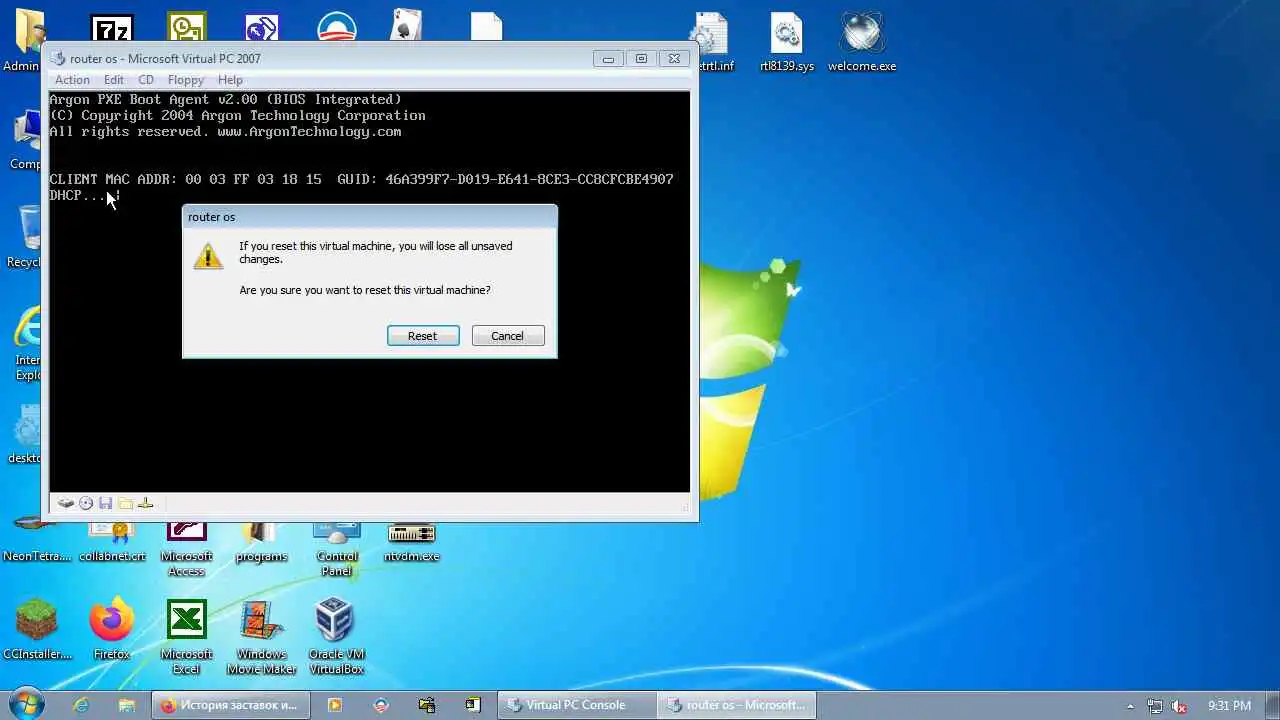Click the warning icon in the dialog
The width and height of the screenshot is (1280, 720).
(208, 255)
